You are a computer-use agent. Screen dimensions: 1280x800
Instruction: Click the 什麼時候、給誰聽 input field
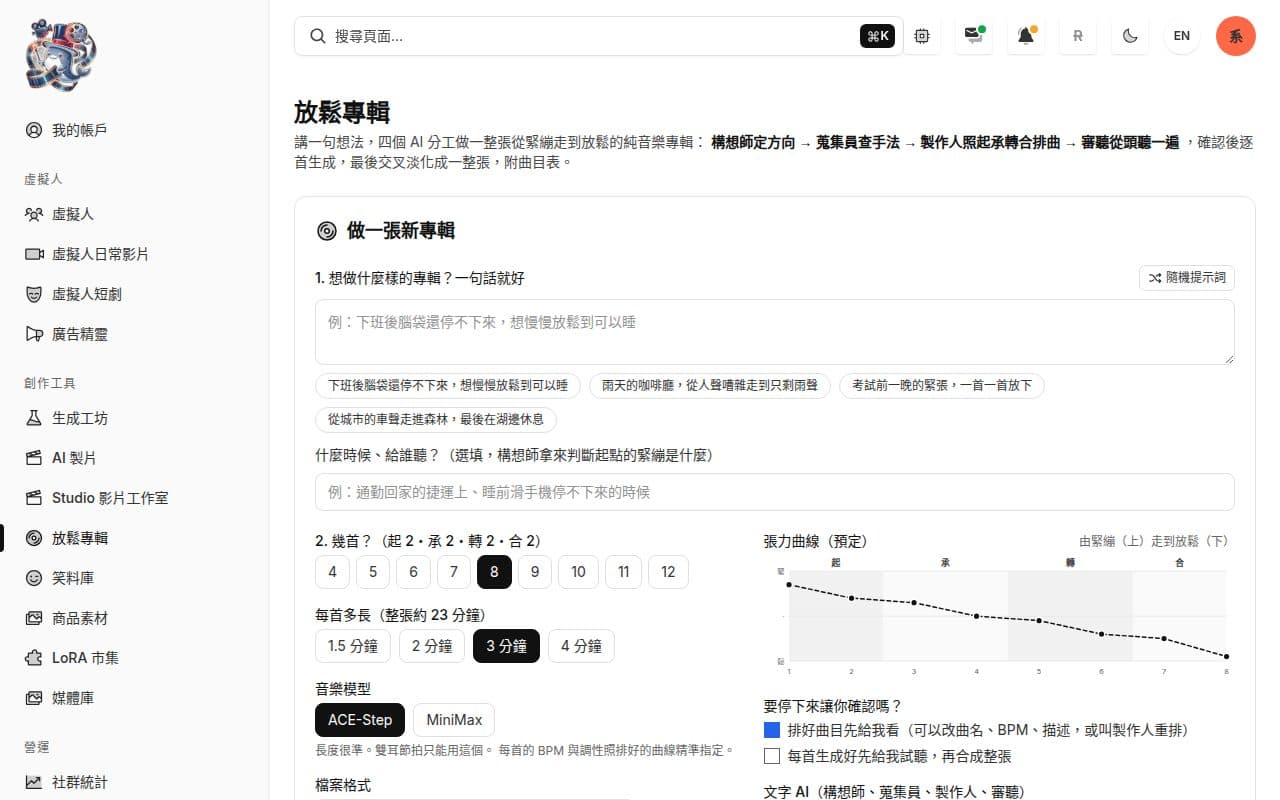[x=775, y=492]
